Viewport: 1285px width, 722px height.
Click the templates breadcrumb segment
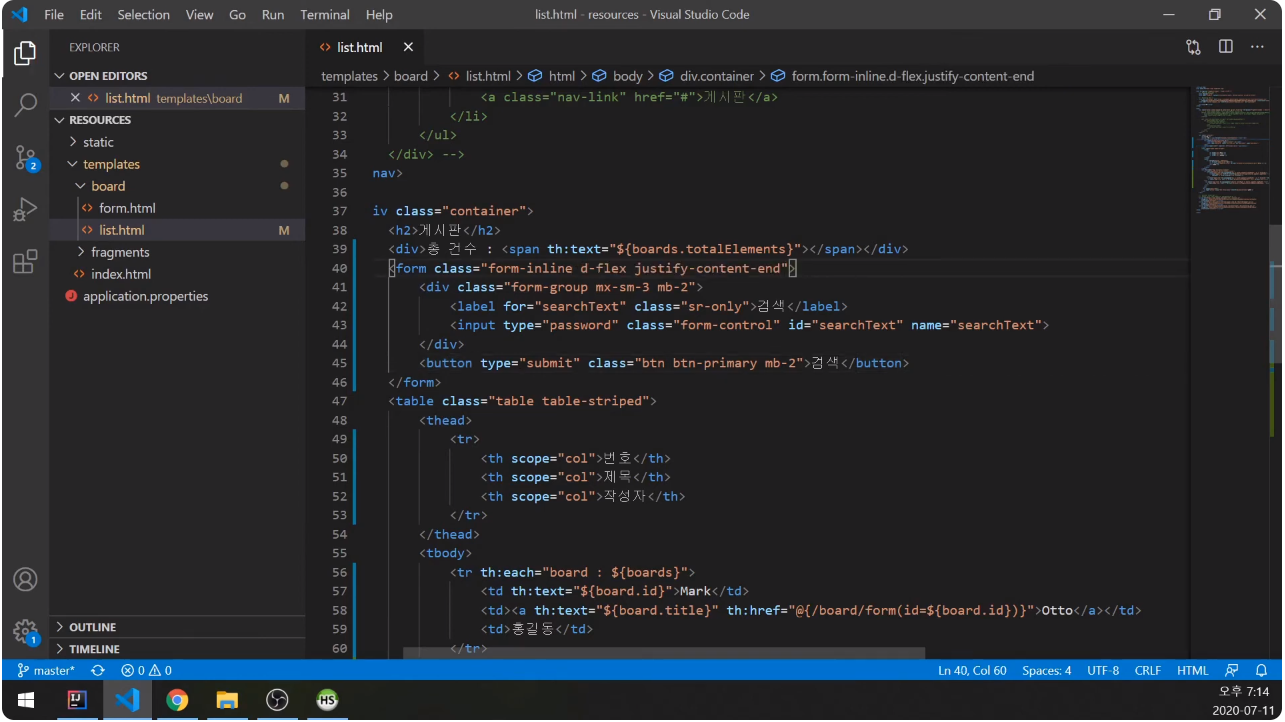click(x=349, y=76)
